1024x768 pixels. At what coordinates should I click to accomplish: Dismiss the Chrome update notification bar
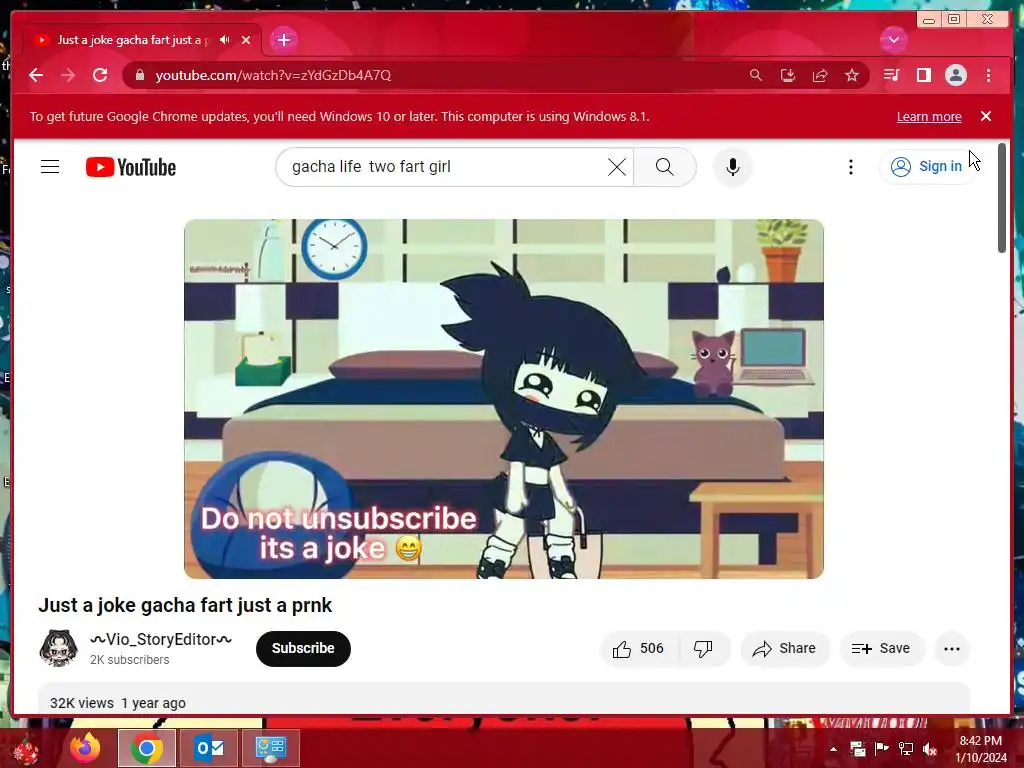coord(985,116)
